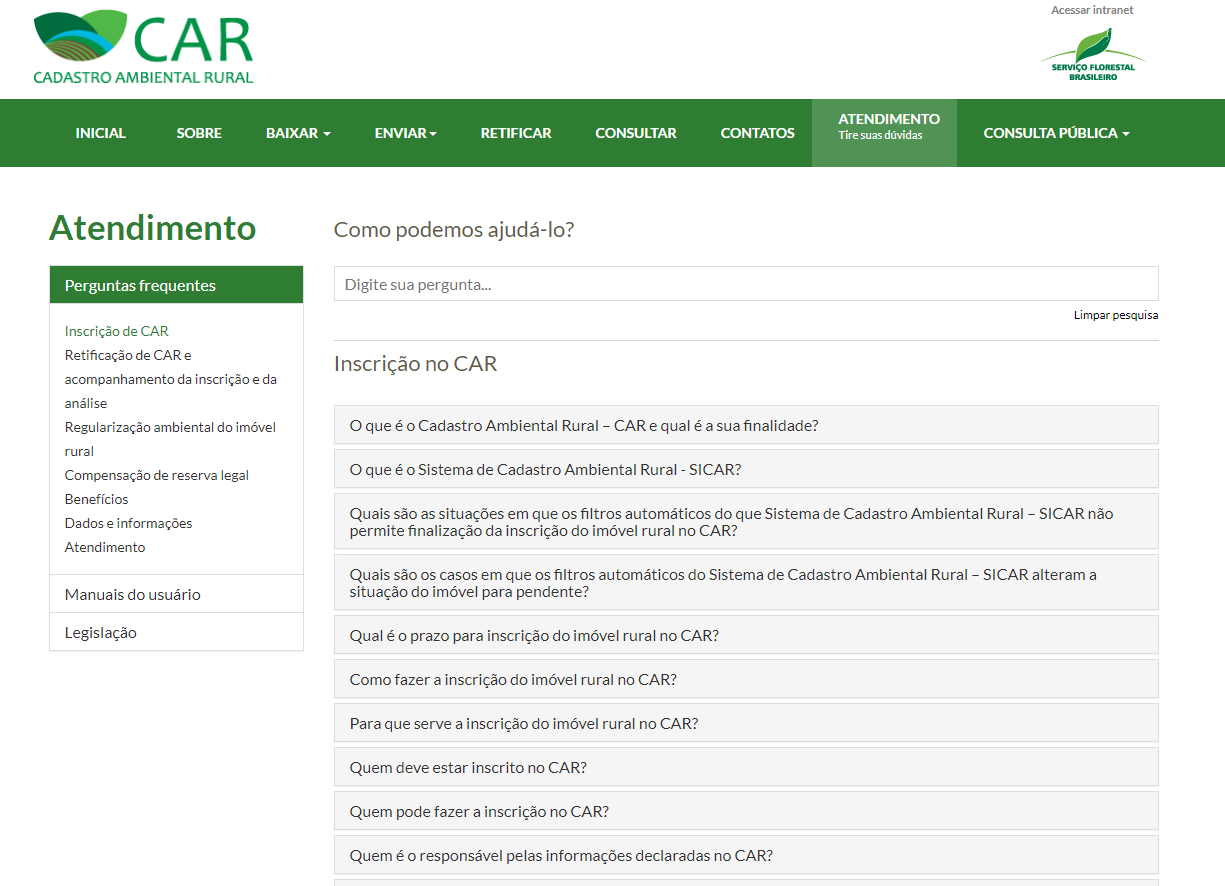Image resolution: width=1225 pixels, height=886 pixels.
Task: Open the SOBRE page from the navbar
Action: pyautogui.click(x=198, y=132)
